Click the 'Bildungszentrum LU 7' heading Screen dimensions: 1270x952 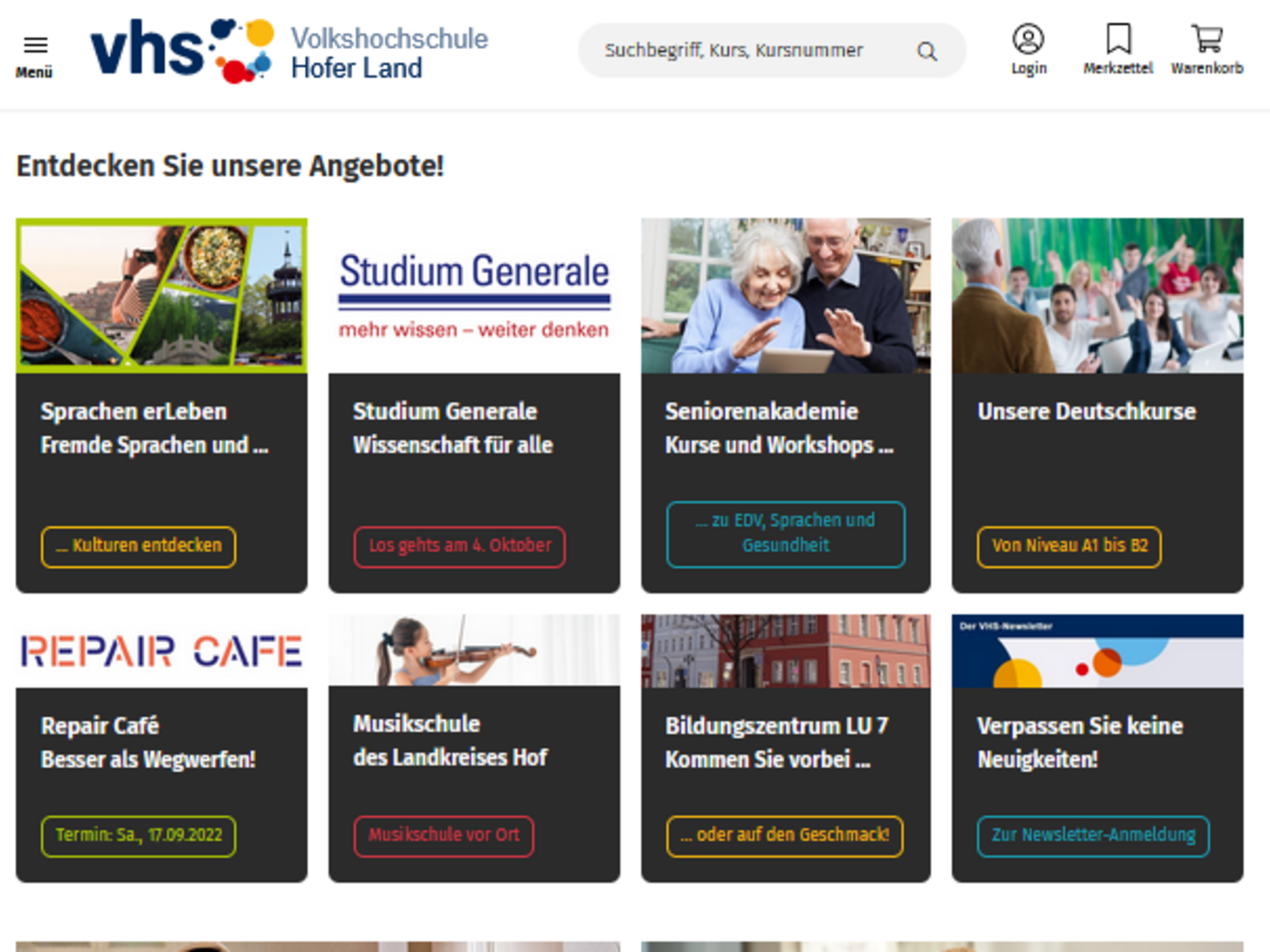776,726
